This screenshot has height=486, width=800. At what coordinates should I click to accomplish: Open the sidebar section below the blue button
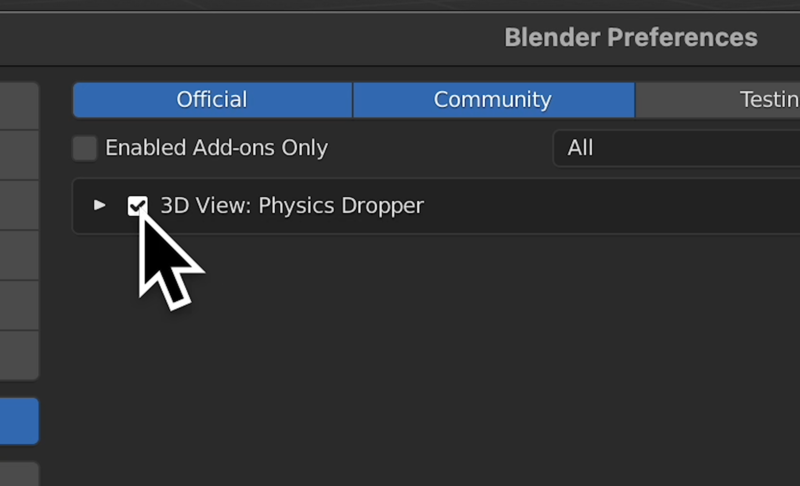coord(19,474)
